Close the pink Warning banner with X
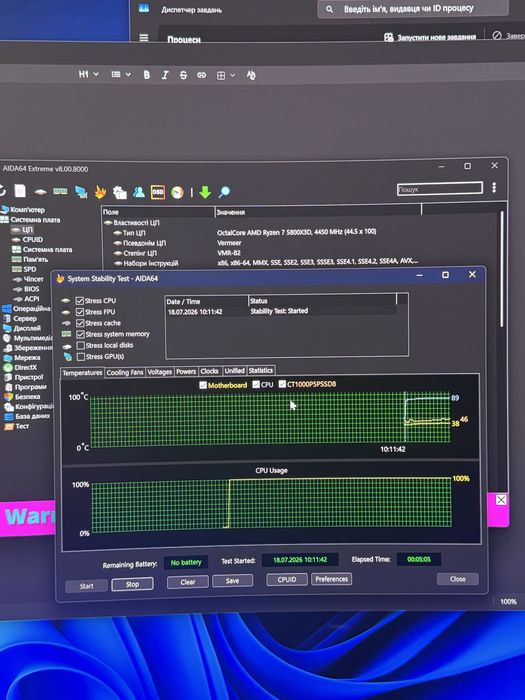 tap(501, 500)
